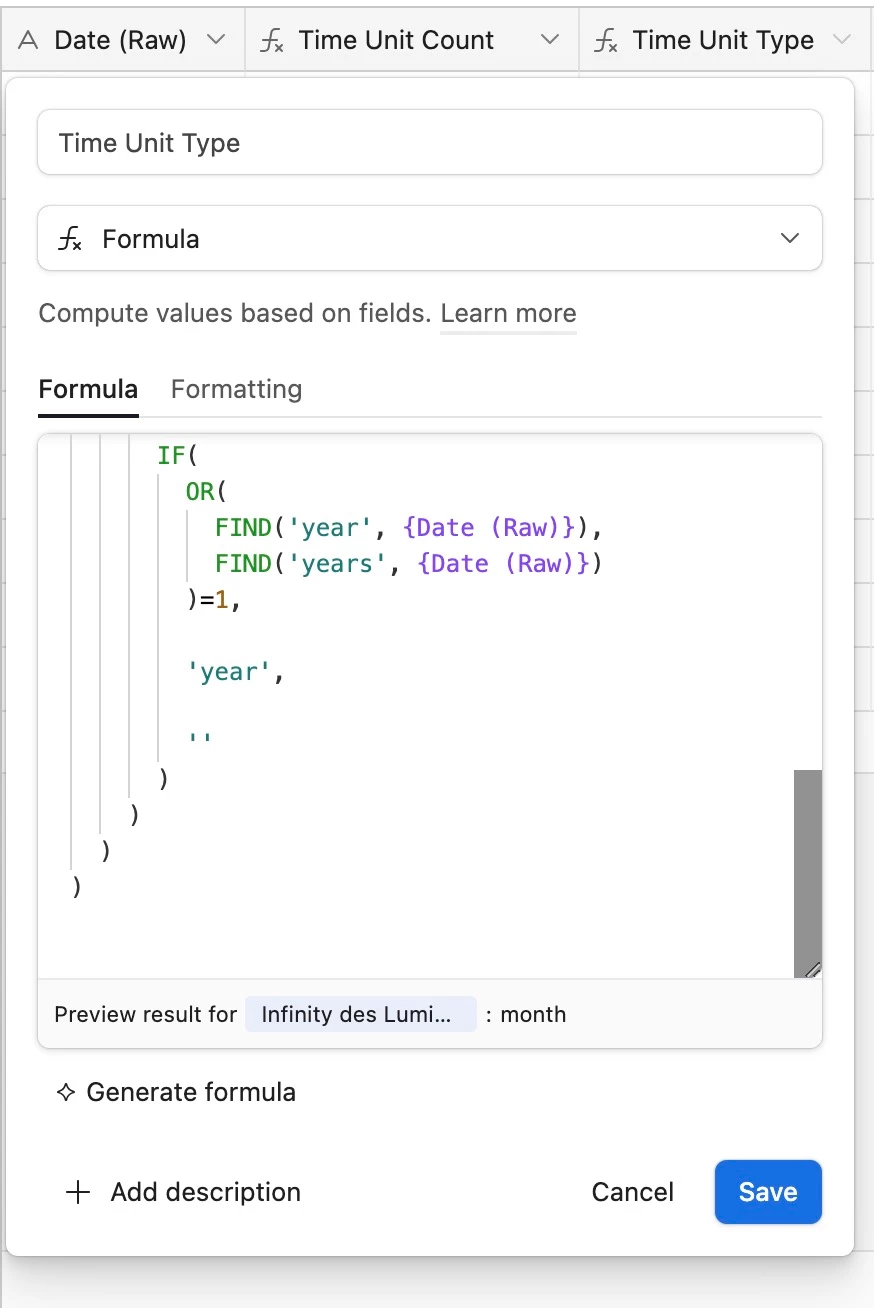Switch to the Formatting tab
Viewport: 874px width, 1308px height.
point(236,389)
